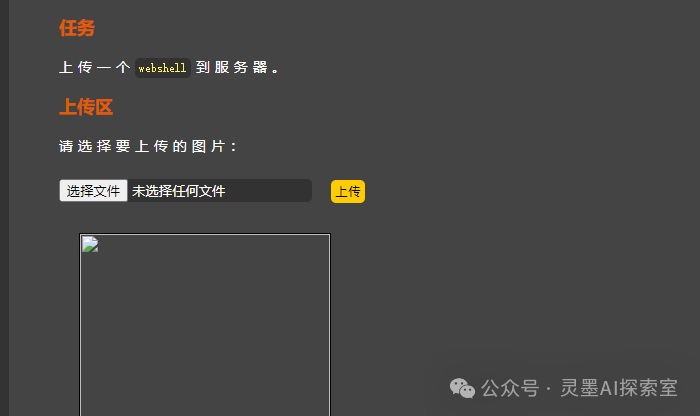Click the broken image placeholder icon
The height and width of the screenshot is (416, 700).
(x=90, y=245)
